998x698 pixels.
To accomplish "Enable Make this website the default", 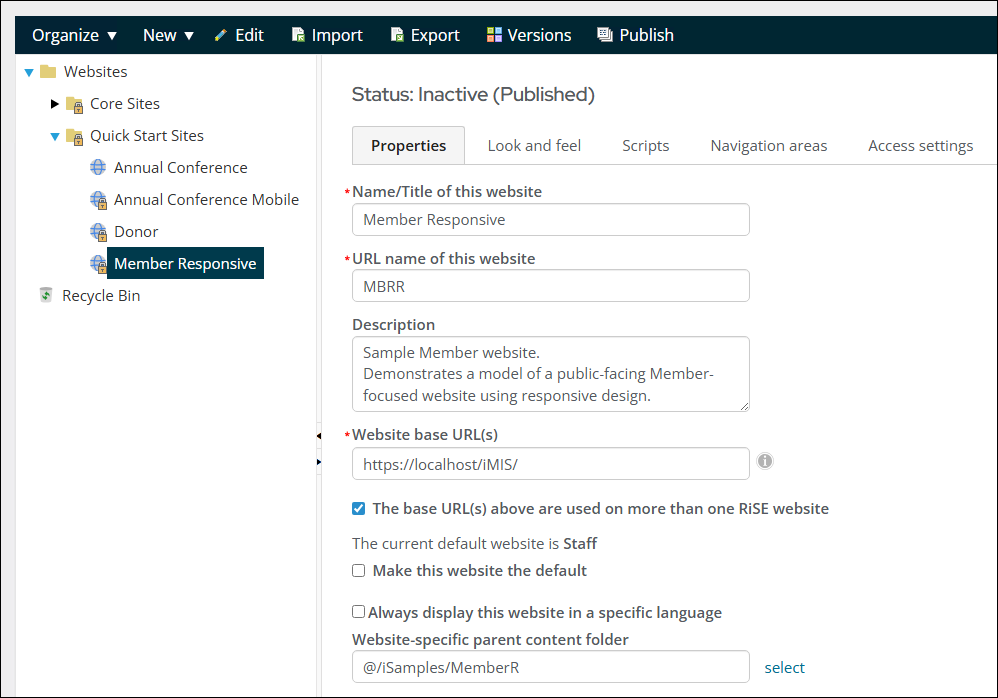I will click(358, 570).
